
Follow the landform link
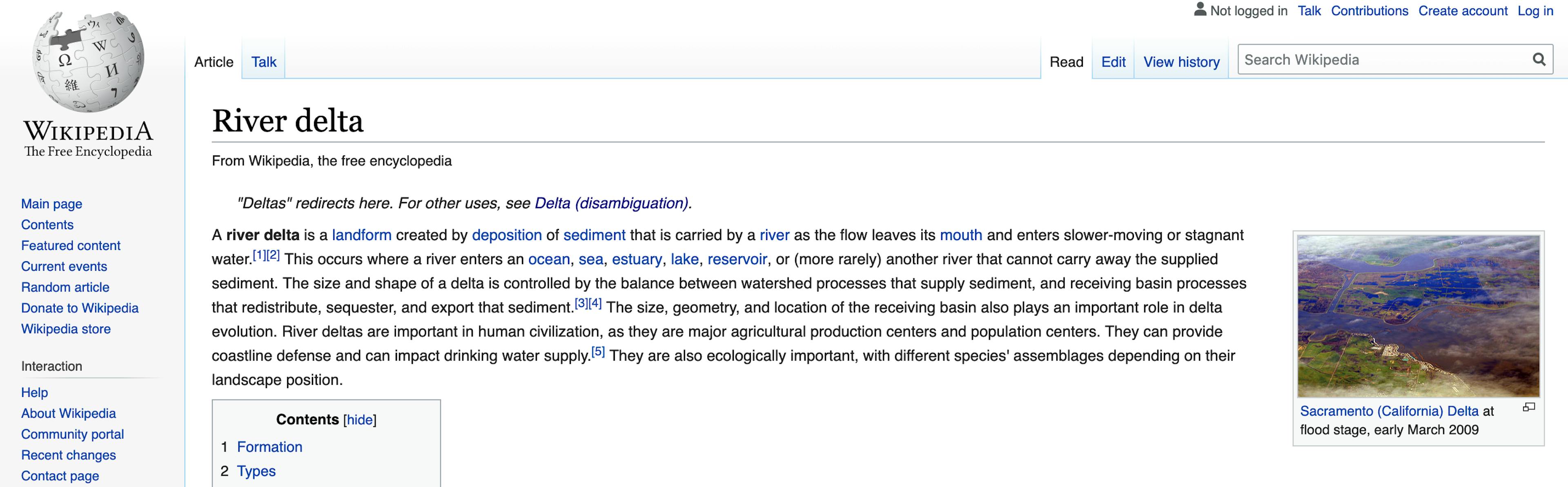pos(361,235)
